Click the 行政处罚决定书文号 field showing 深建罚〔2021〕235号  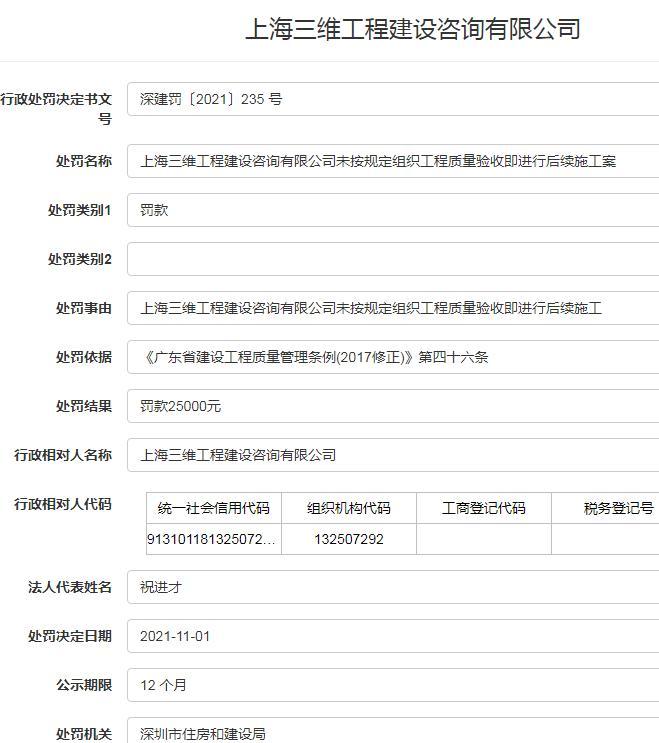[393, 99]
